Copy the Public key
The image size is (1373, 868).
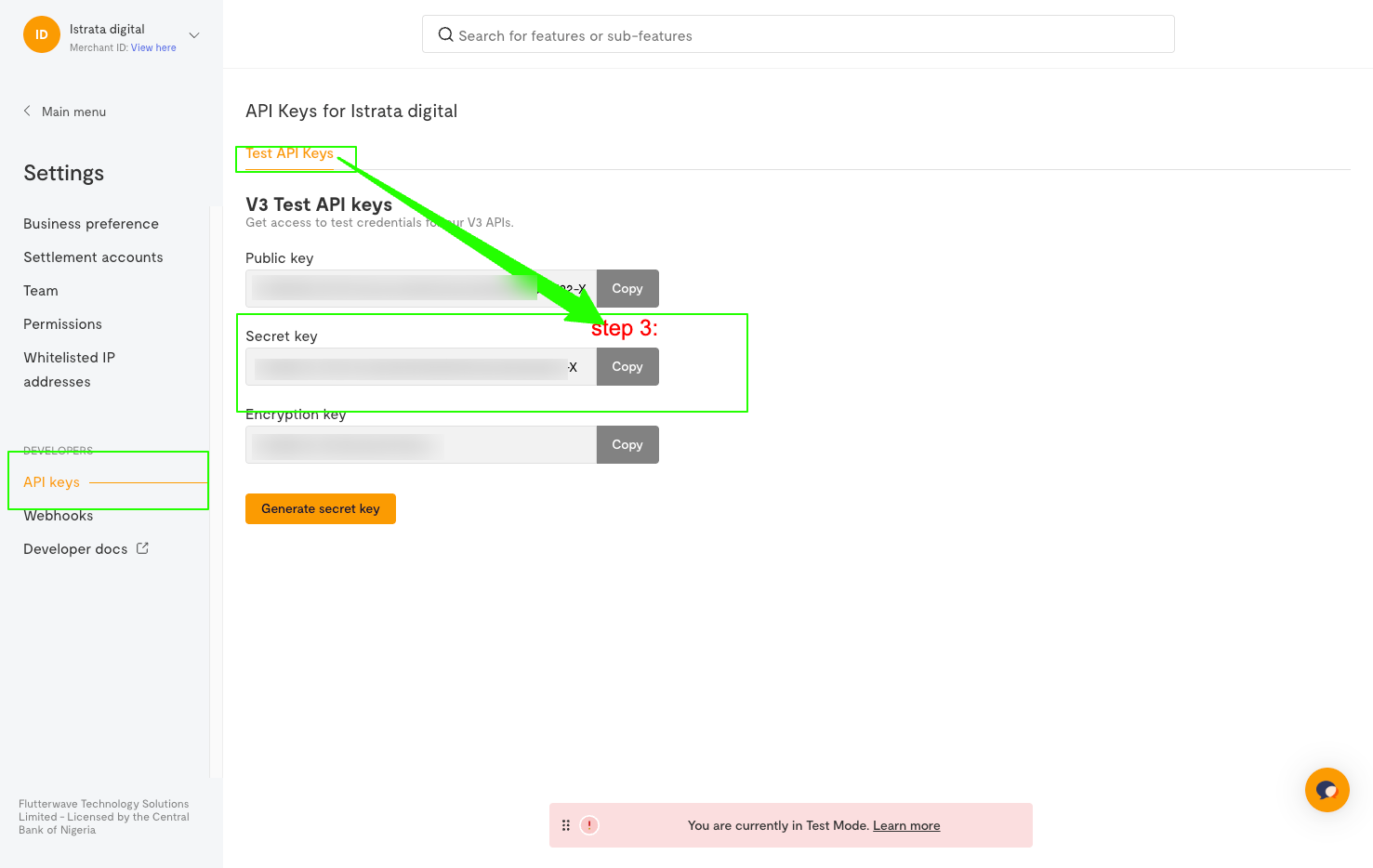click(x=627, y=289)
